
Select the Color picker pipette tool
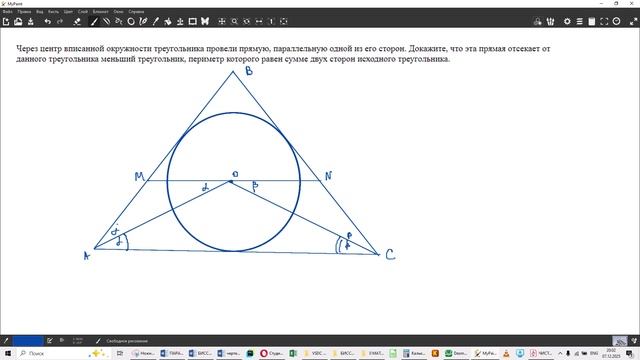pos(156,22)
